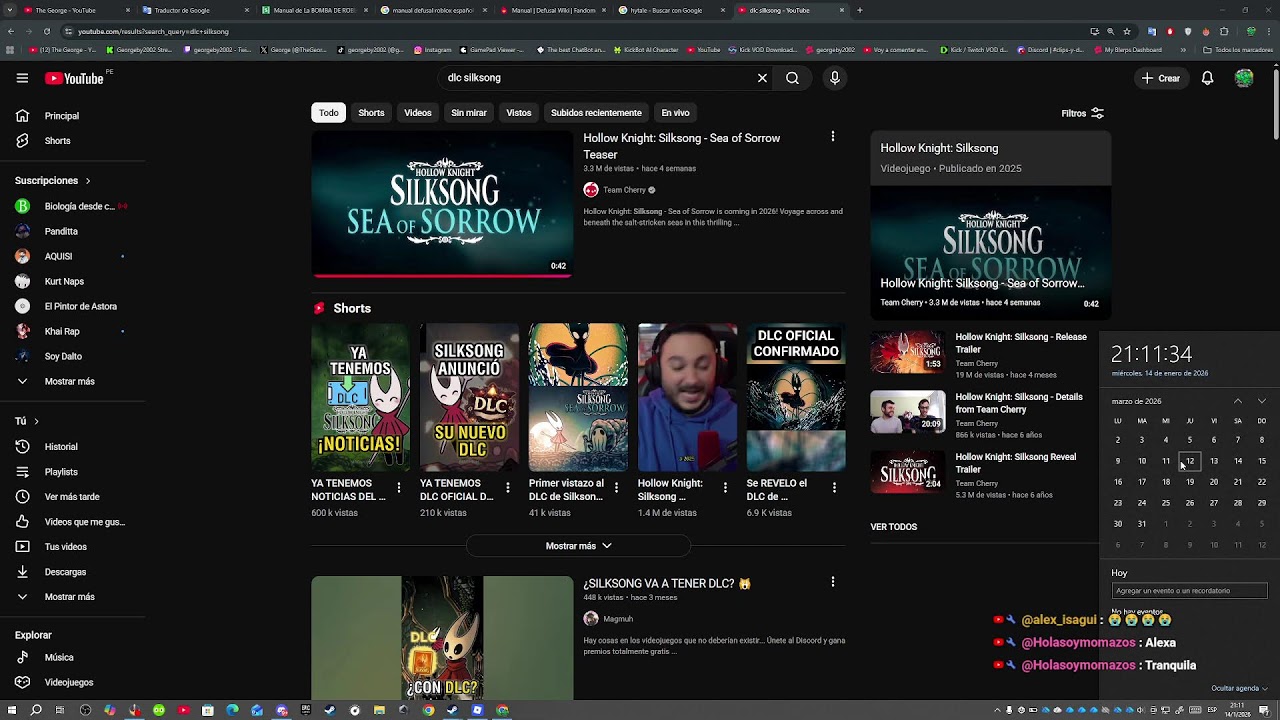
Task: Open Google Chrome from the taskbar
Action: click(x=428, y=710)
